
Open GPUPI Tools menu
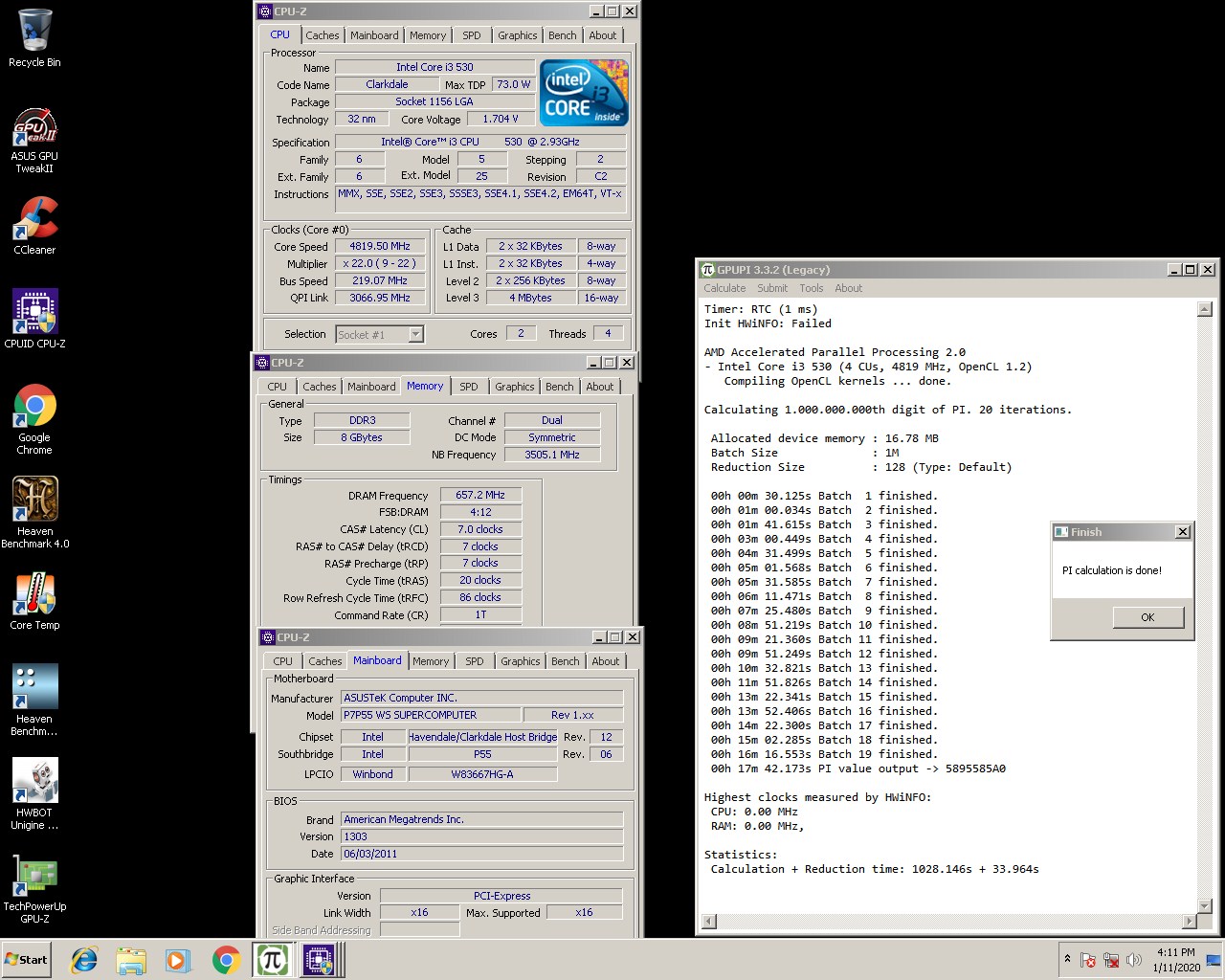[x=812, y=288]
